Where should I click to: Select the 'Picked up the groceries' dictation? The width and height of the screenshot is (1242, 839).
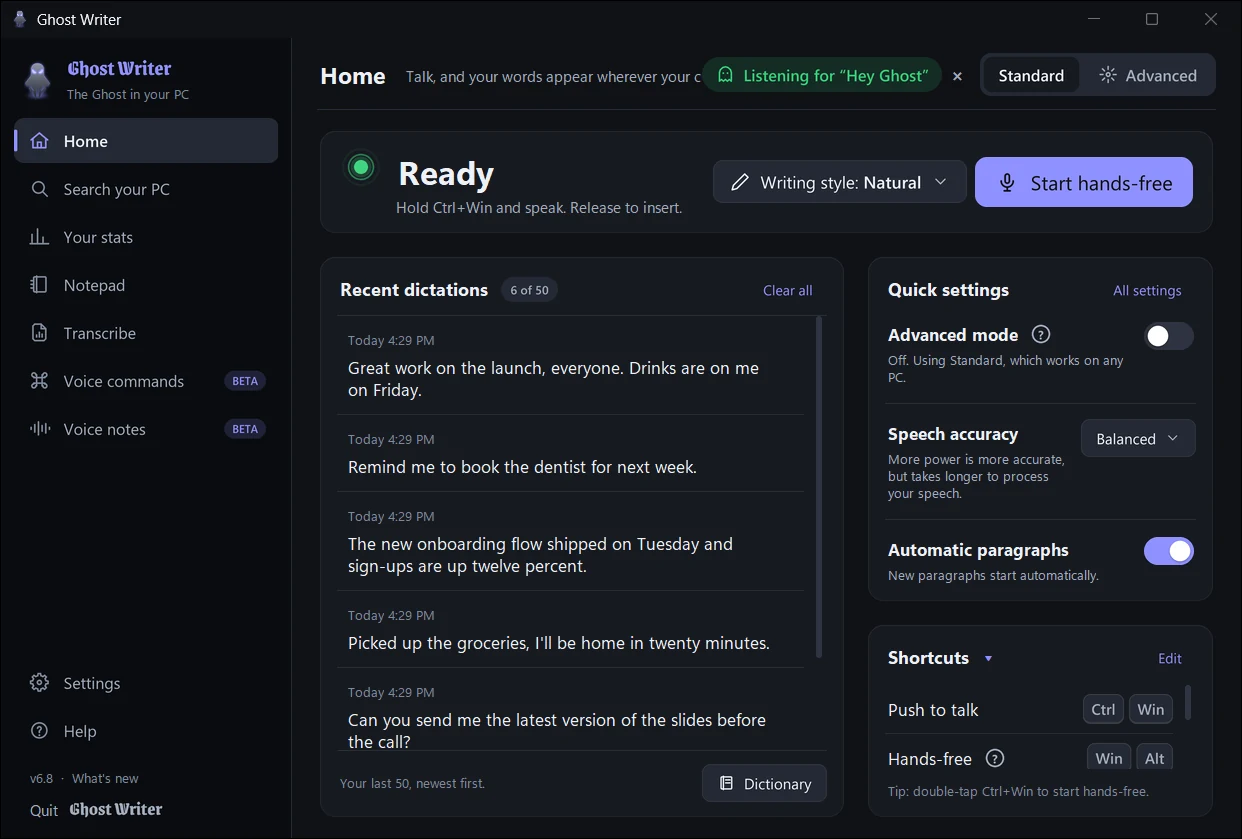point(570,629)
